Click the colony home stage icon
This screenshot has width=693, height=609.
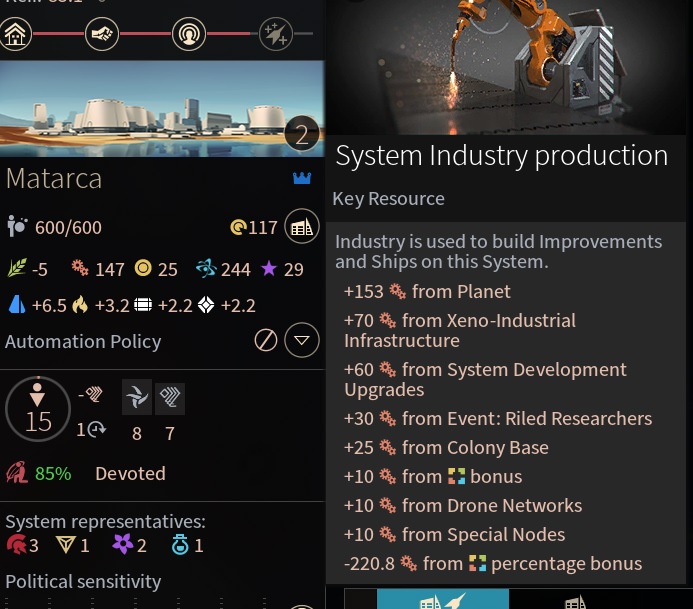(16, 34)
